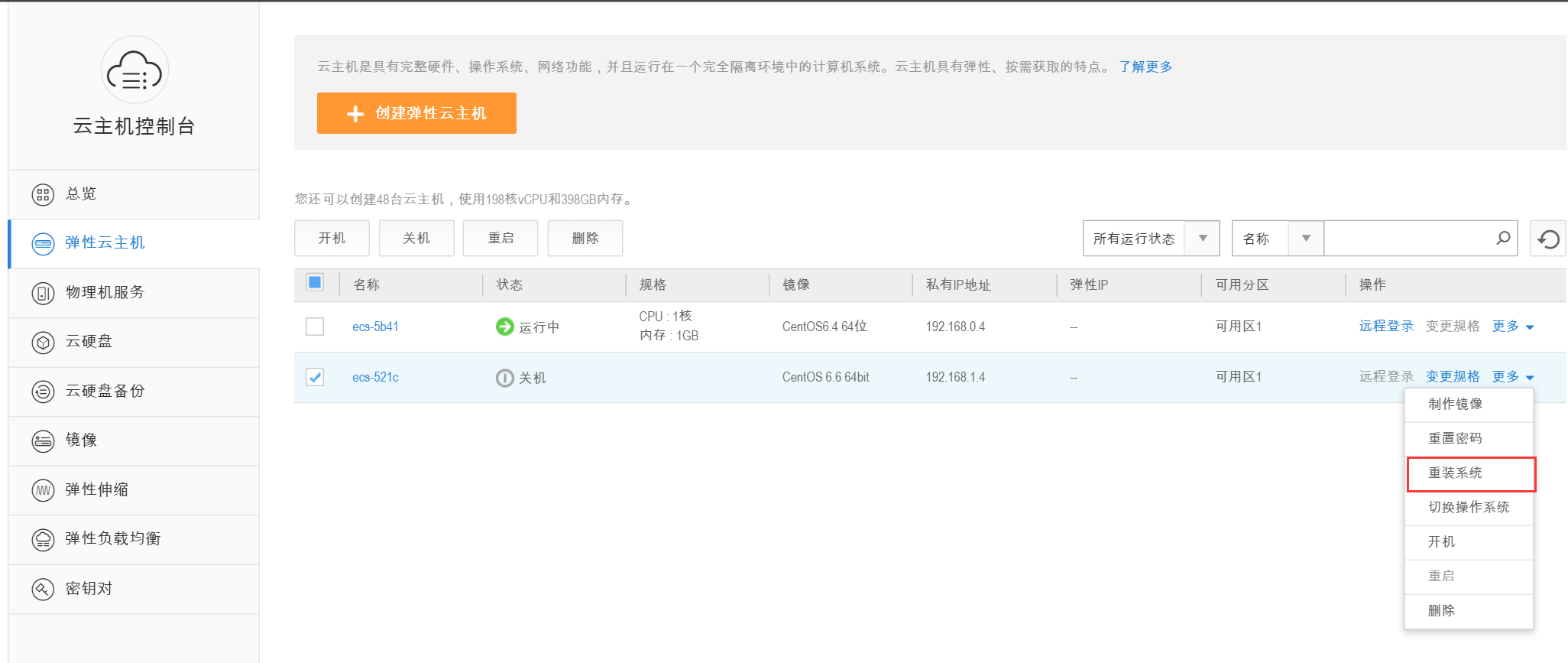
Task: Click the 状态 column header
Action: (510, 285)
